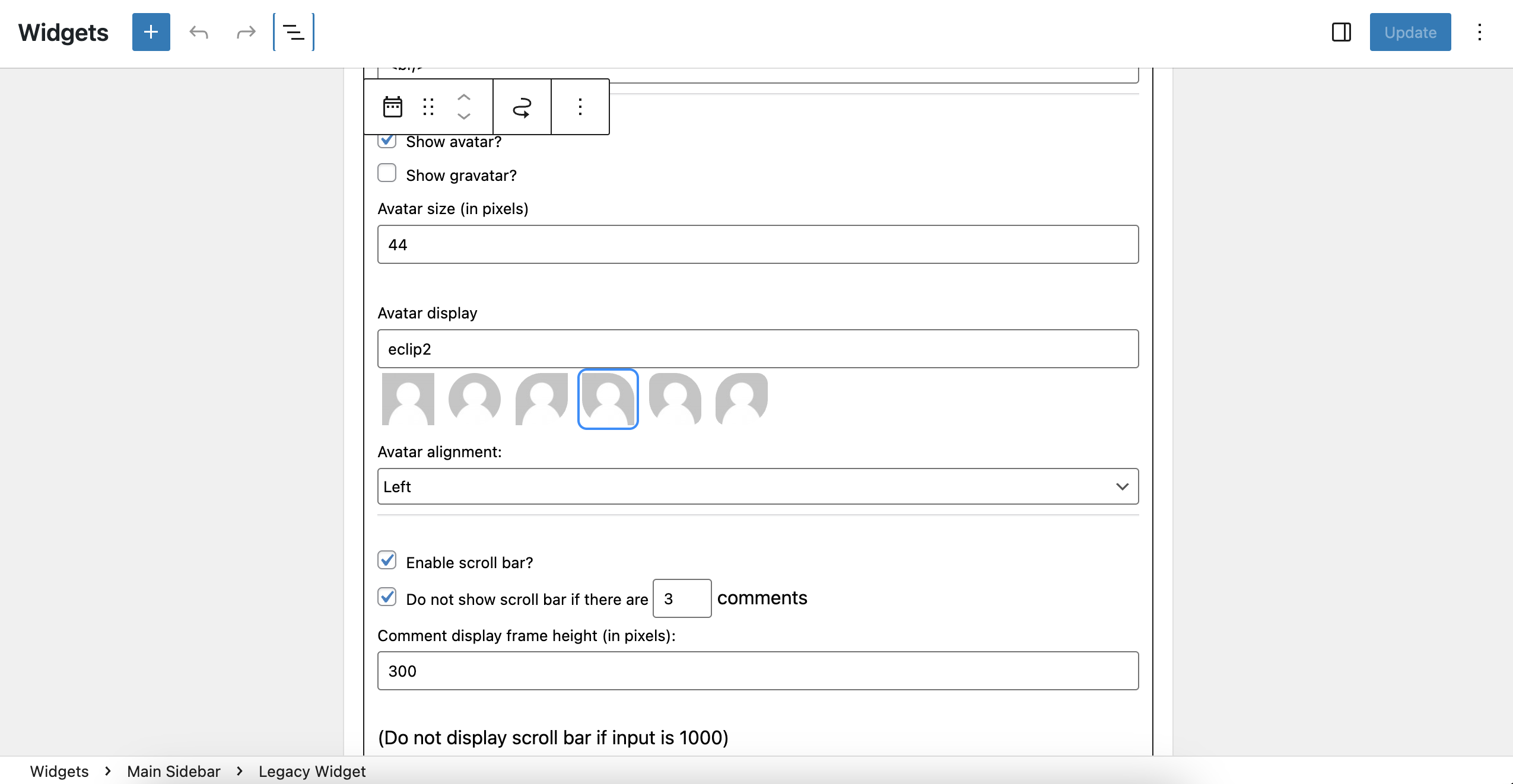1513x784 pixels.
Task: Select the circular avatar shape thumbnail
Action: pos(474,399)
